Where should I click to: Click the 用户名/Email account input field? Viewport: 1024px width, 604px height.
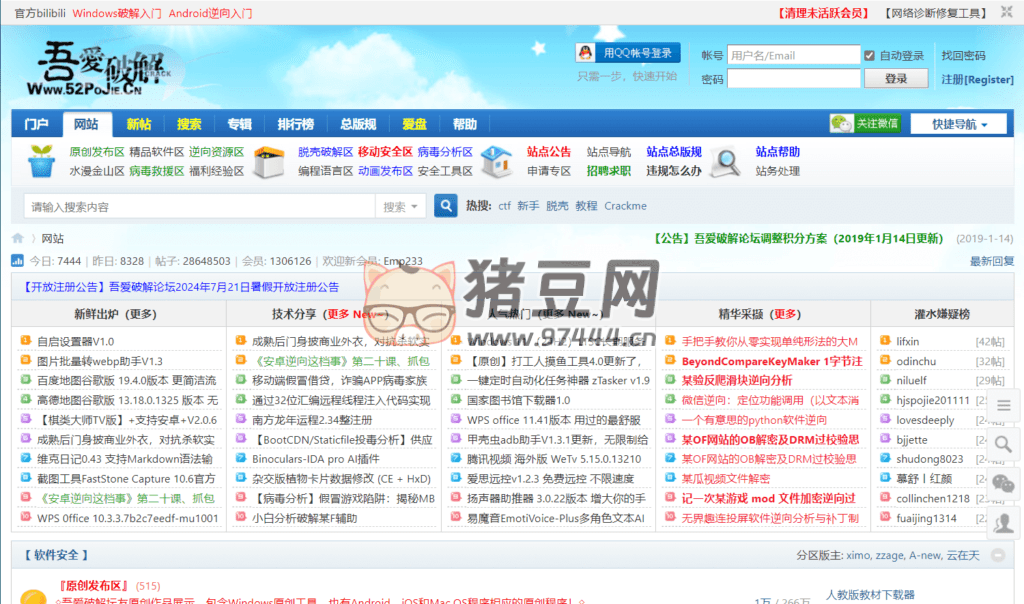tap(793, 56)
